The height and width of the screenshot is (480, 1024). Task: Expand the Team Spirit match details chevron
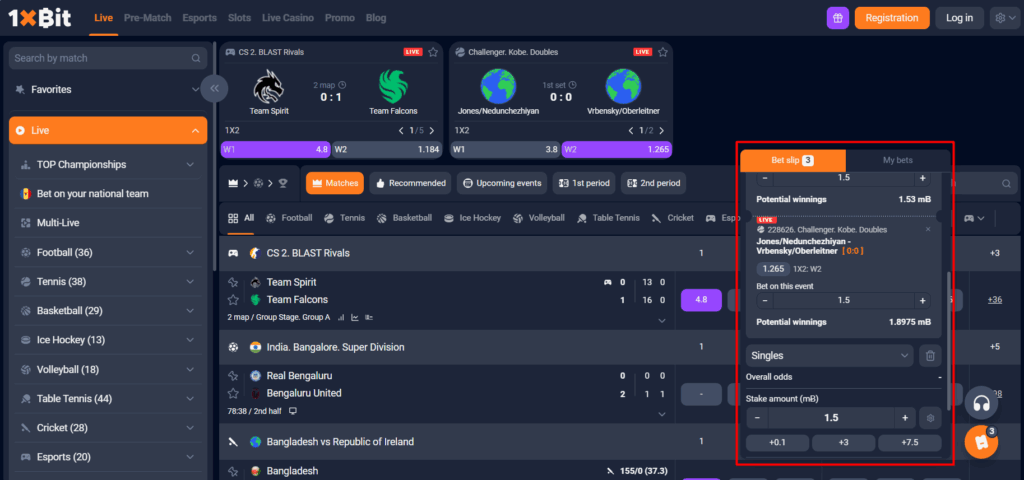(x=662, y=321)
